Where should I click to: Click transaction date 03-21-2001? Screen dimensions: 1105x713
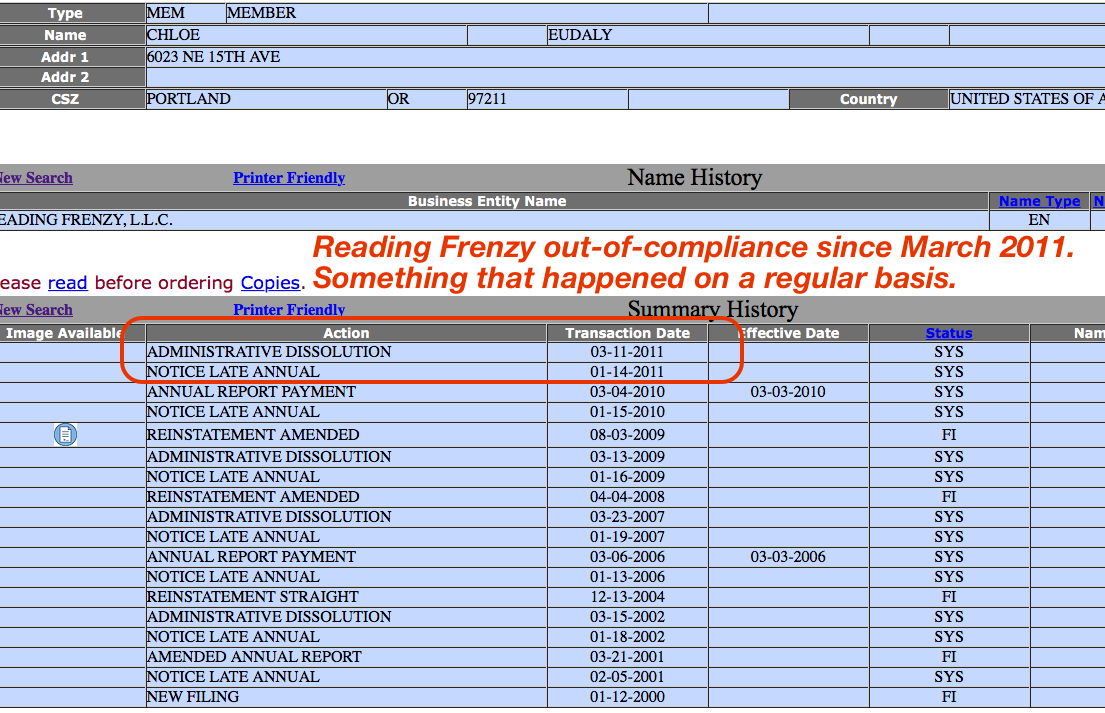click(627, 657)
